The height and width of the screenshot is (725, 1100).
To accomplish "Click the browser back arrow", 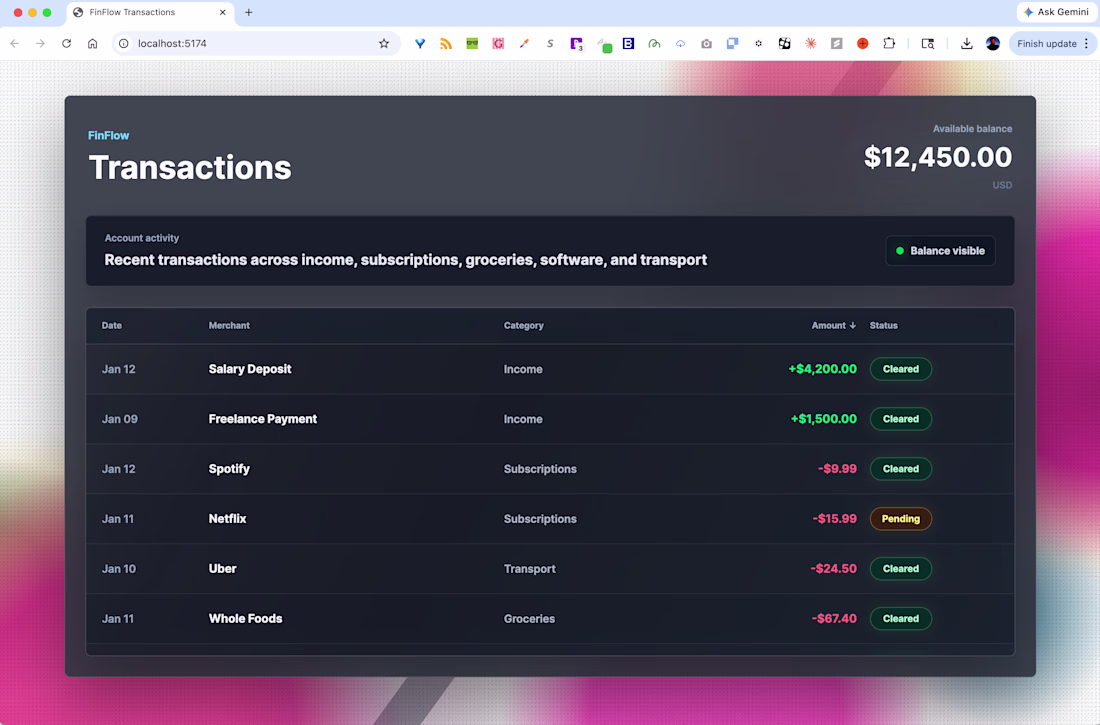I will (x=15, y=44).
